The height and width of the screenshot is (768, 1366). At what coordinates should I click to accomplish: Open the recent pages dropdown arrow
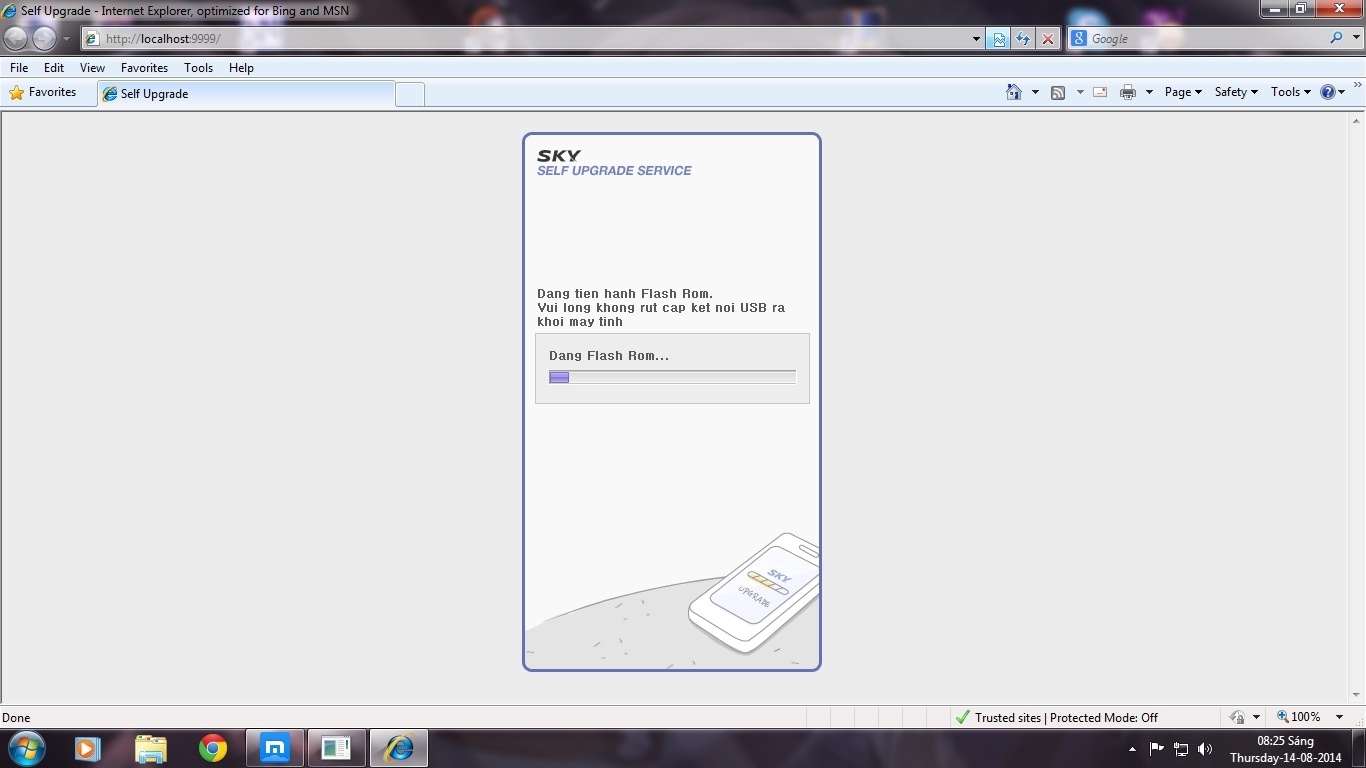[66, 39]
